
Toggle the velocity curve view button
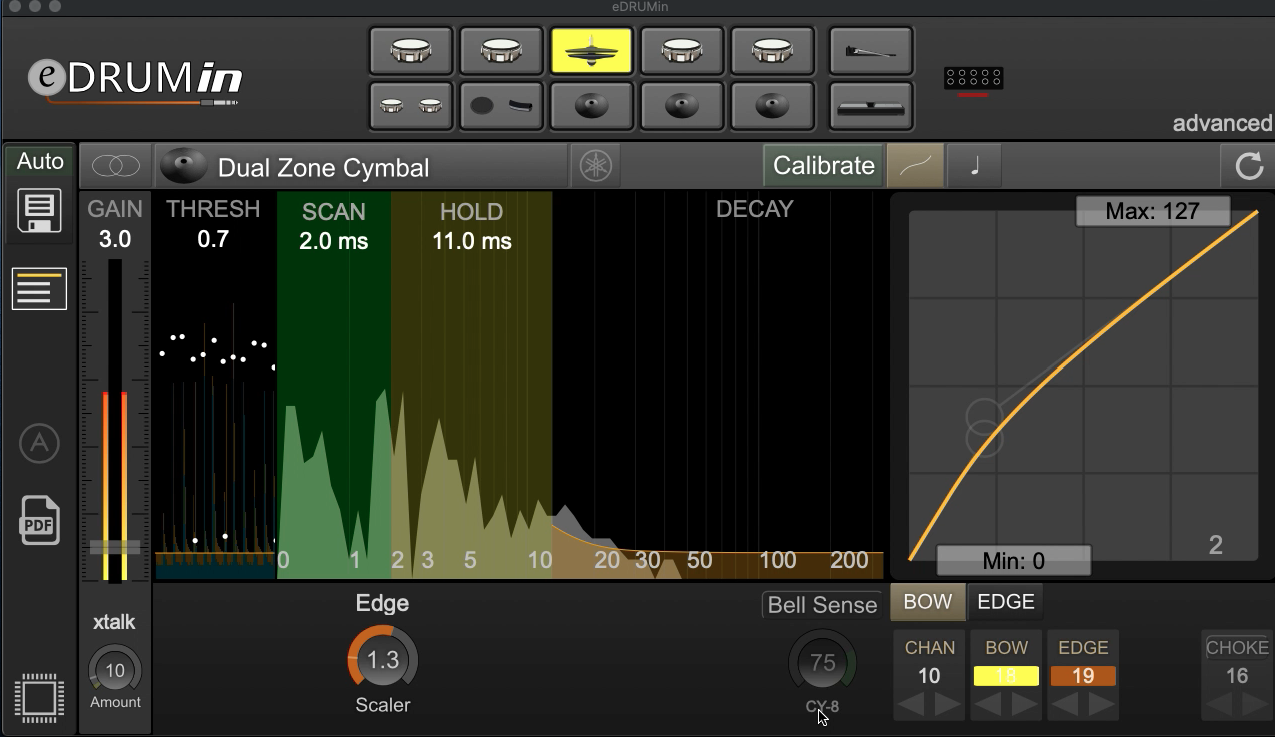(915, 166)
